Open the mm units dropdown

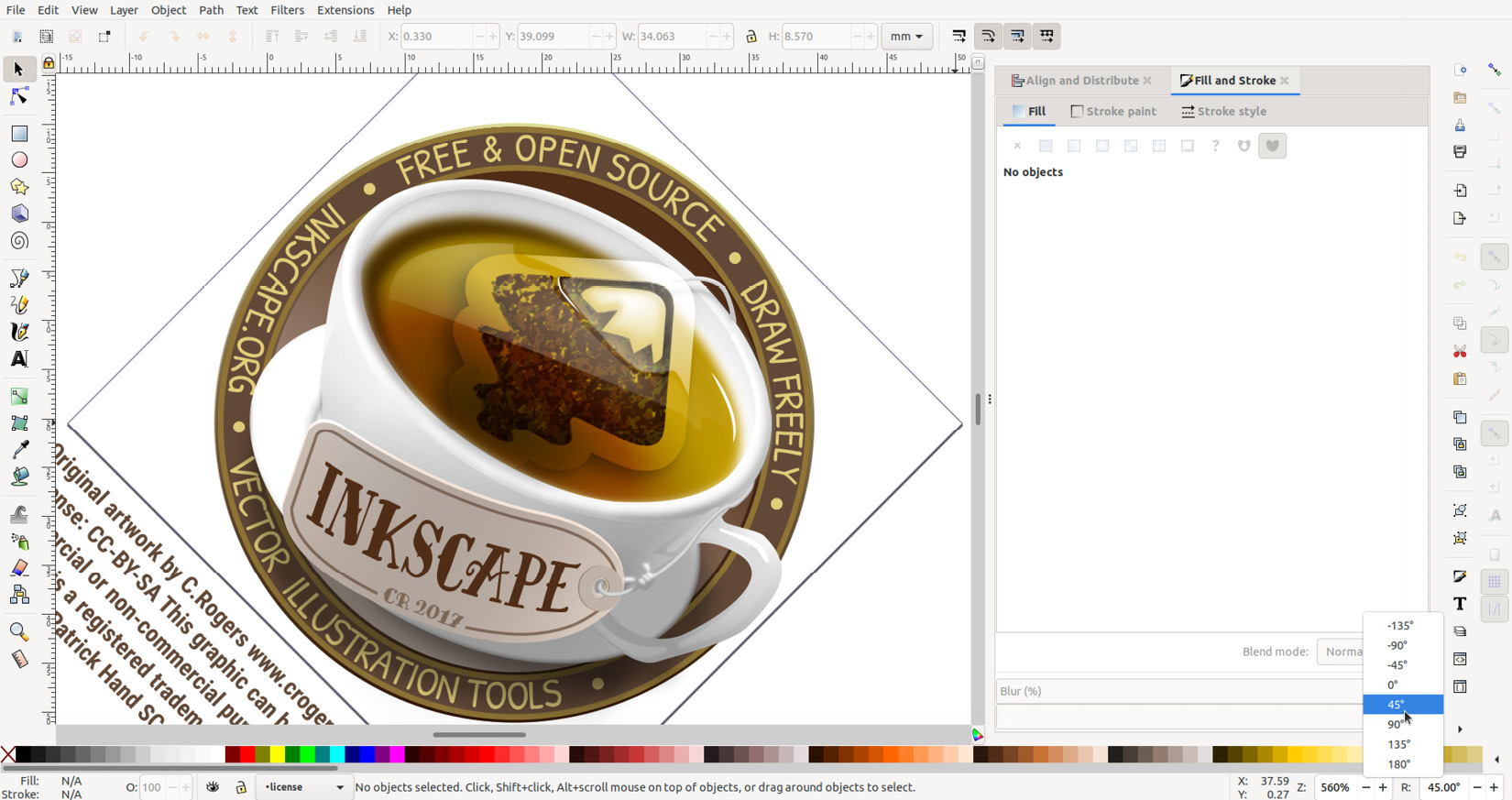tap(906, 37)
